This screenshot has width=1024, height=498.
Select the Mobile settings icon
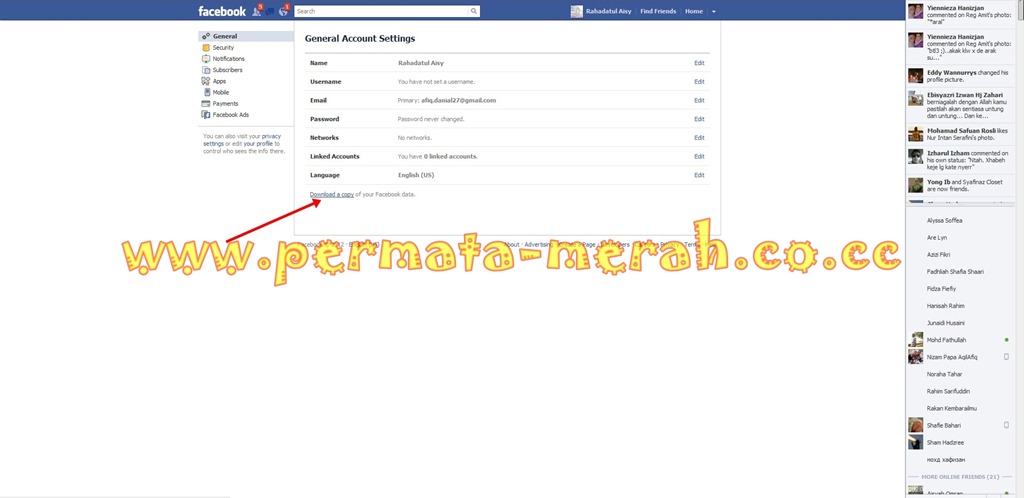[x=206, y=92]
